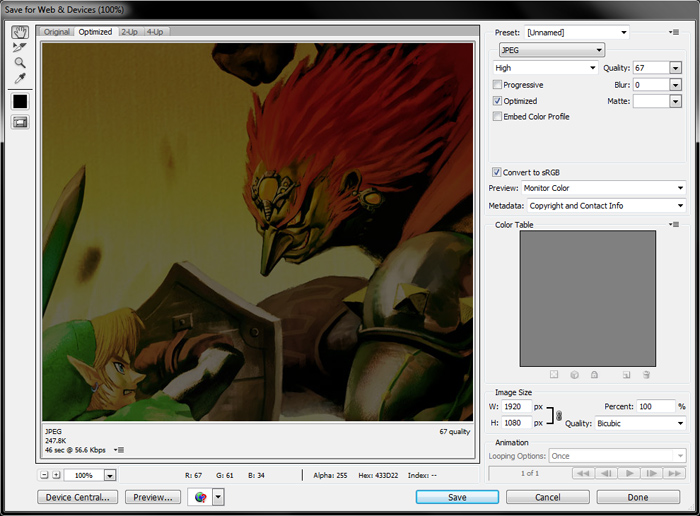This screenshot has height=516, width=700.
Task: Click the web-shift color cube icon
Action: pyautogui.click(x=575, y=375)
